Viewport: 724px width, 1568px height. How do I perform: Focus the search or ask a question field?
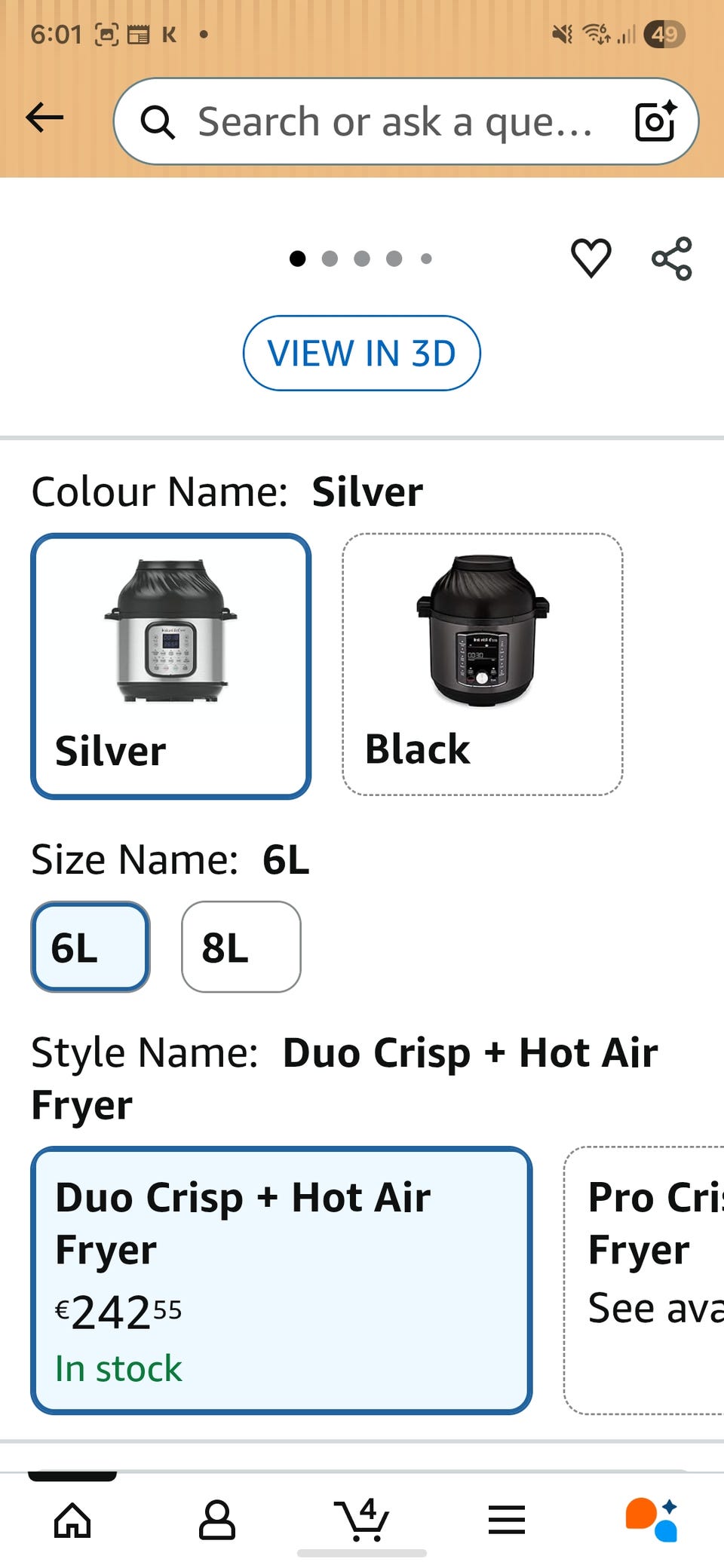click(x=396, y=122)
